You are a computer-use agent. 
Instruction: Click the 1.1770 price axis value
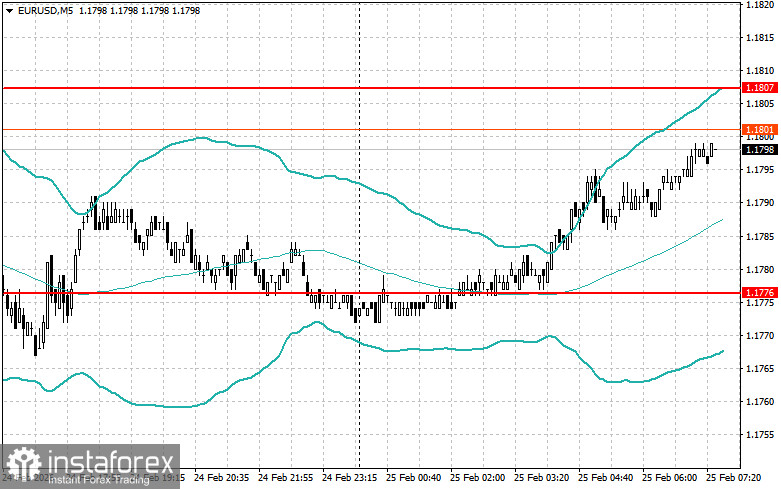click(x=760, y=336)
